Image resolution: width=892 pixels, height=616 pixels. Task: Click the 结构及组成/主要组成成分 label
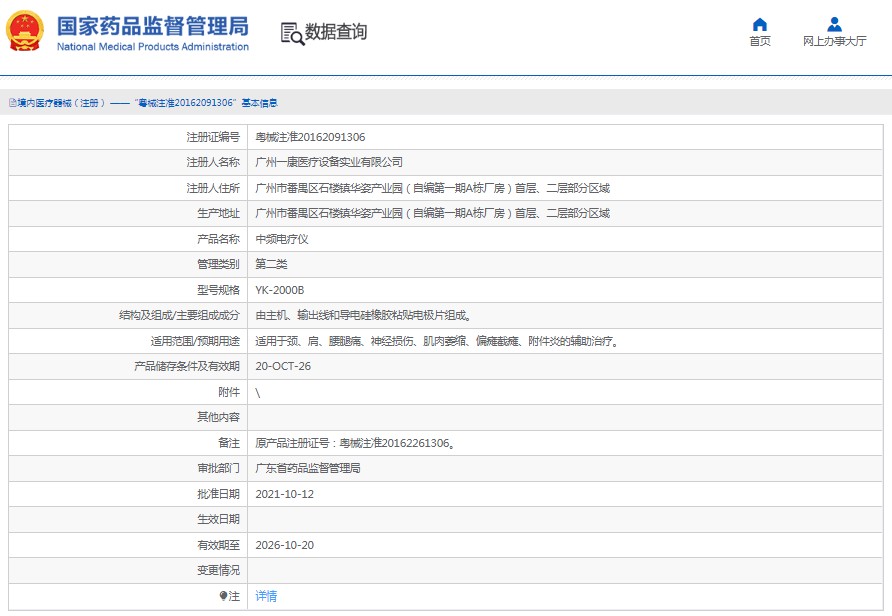click(179, 315)
